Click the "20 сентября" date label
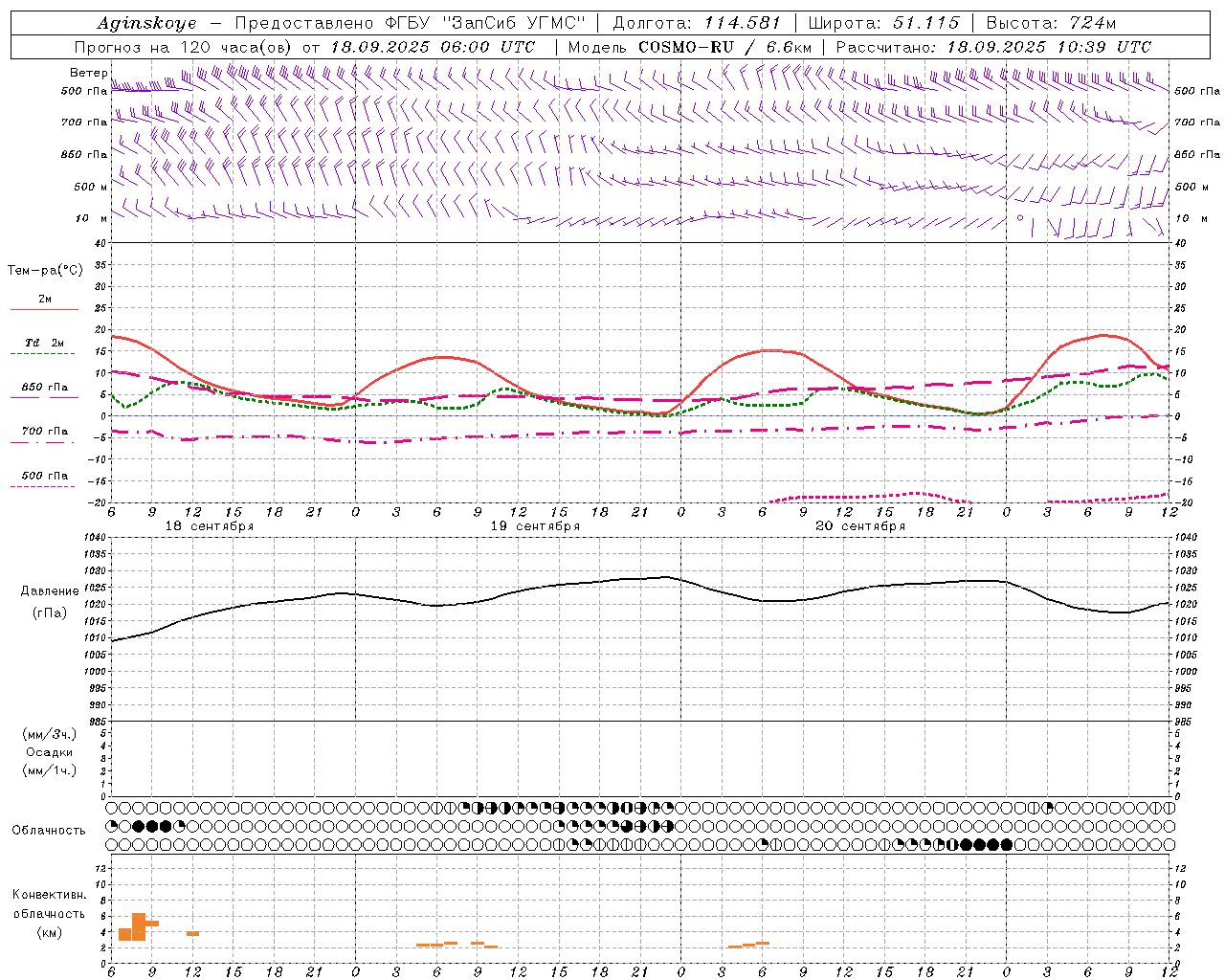Screen dimensions: 1225x980 [x=860, y=526]
